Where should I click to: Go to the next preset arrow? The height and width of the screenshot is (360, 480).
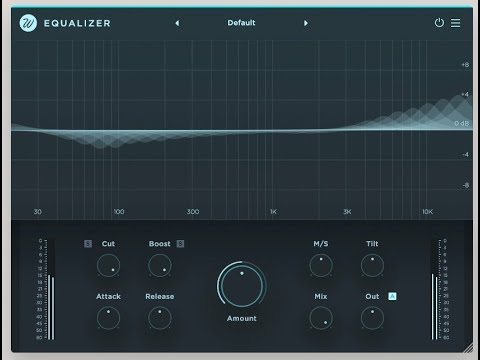pyautogui.click(x=306, y=23)
